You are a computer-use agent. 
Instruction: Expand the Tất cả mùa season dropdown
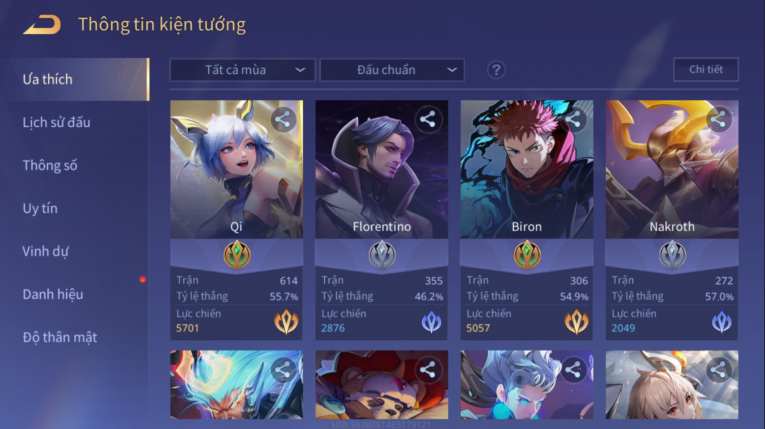click(242, 70)
